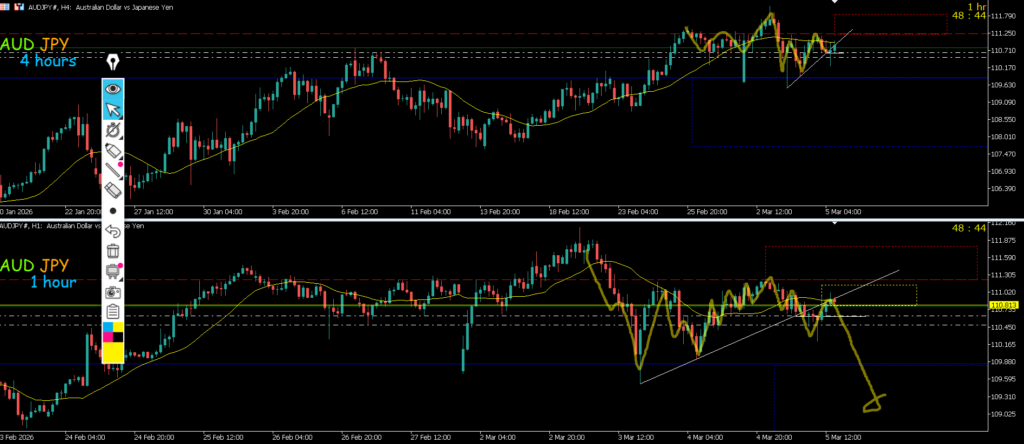Select the arrow cursor tool
This screenshot has width=1024, height=444.
[113, 109]
